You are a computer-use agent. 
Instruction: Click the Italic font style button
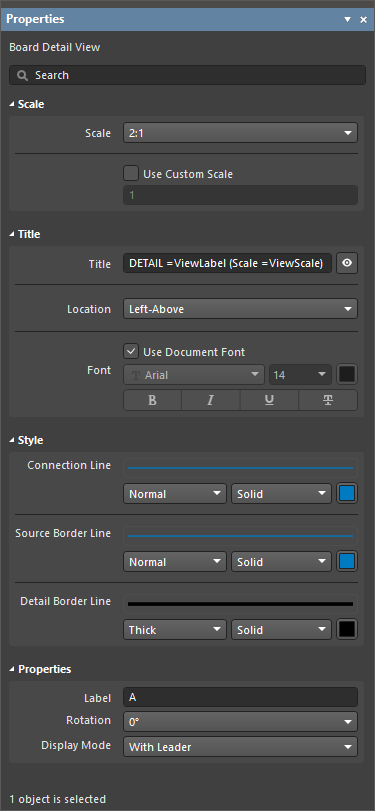click(211, 400)
